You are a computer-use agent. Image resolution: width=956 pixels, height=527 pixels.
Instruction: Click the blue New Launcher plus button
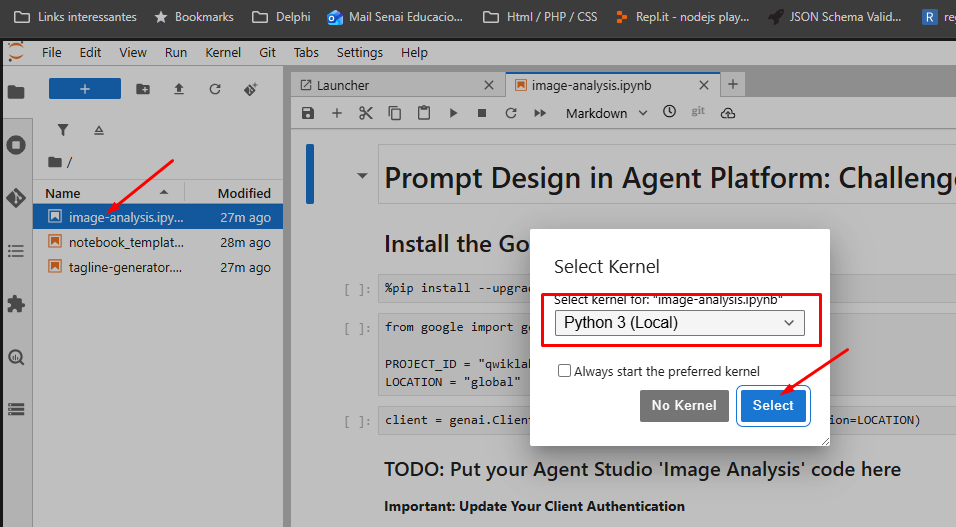click(85, 89)
